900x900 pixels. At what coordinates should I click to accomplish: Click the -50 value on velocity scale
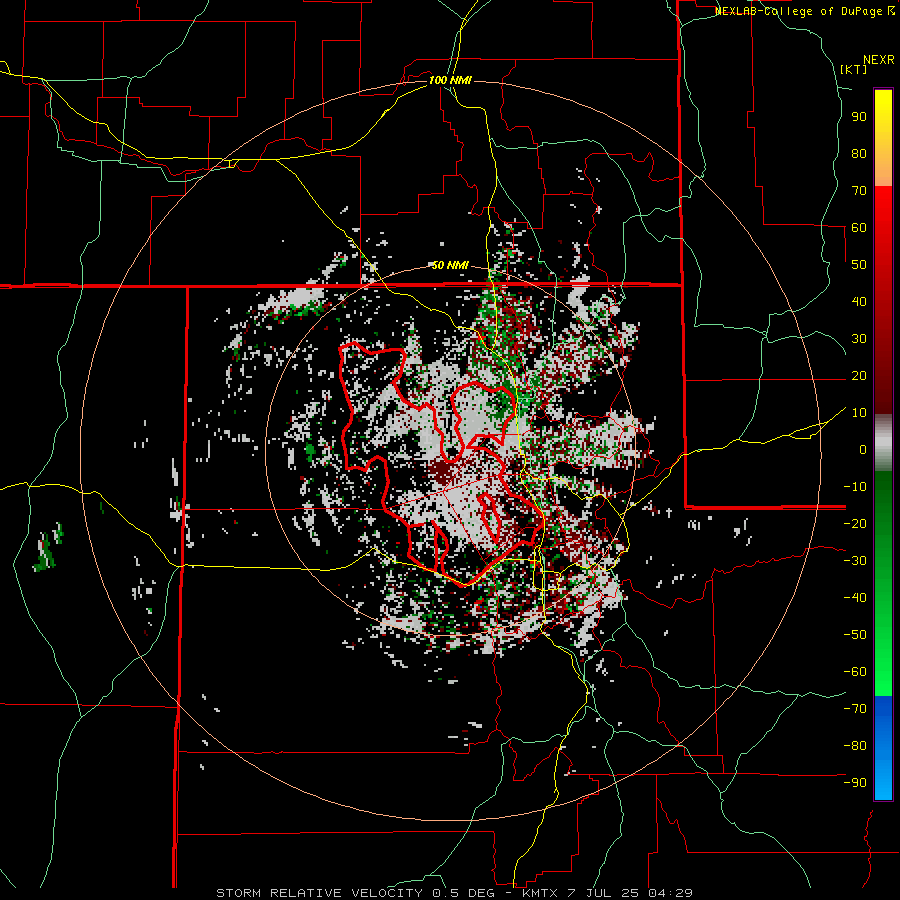855,635
